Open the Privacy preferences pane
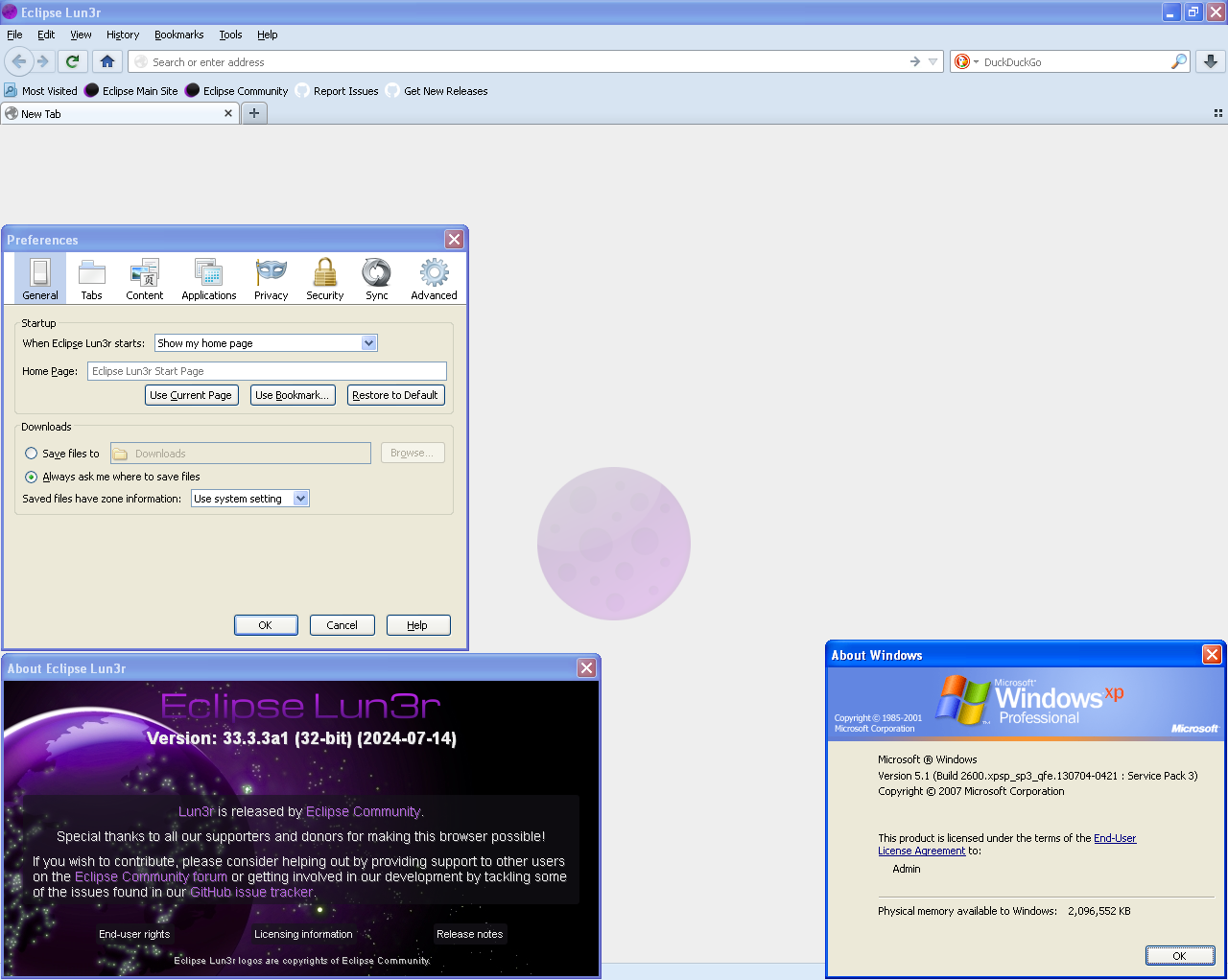 (x=271, y=279)
